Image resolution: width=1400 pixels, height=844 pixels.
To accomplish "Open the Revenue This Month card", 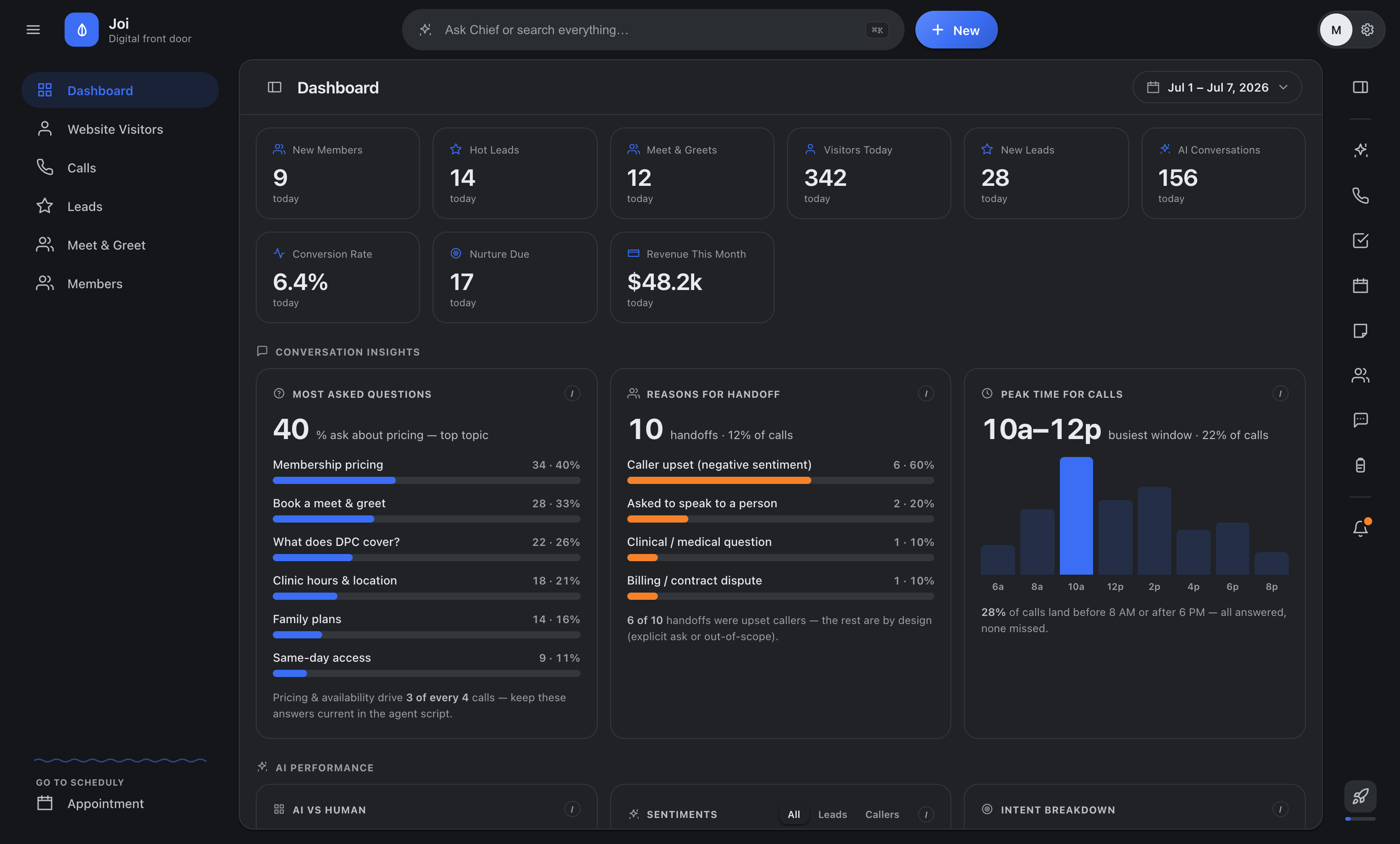I will pyautogui.click(x=692, y=277).
